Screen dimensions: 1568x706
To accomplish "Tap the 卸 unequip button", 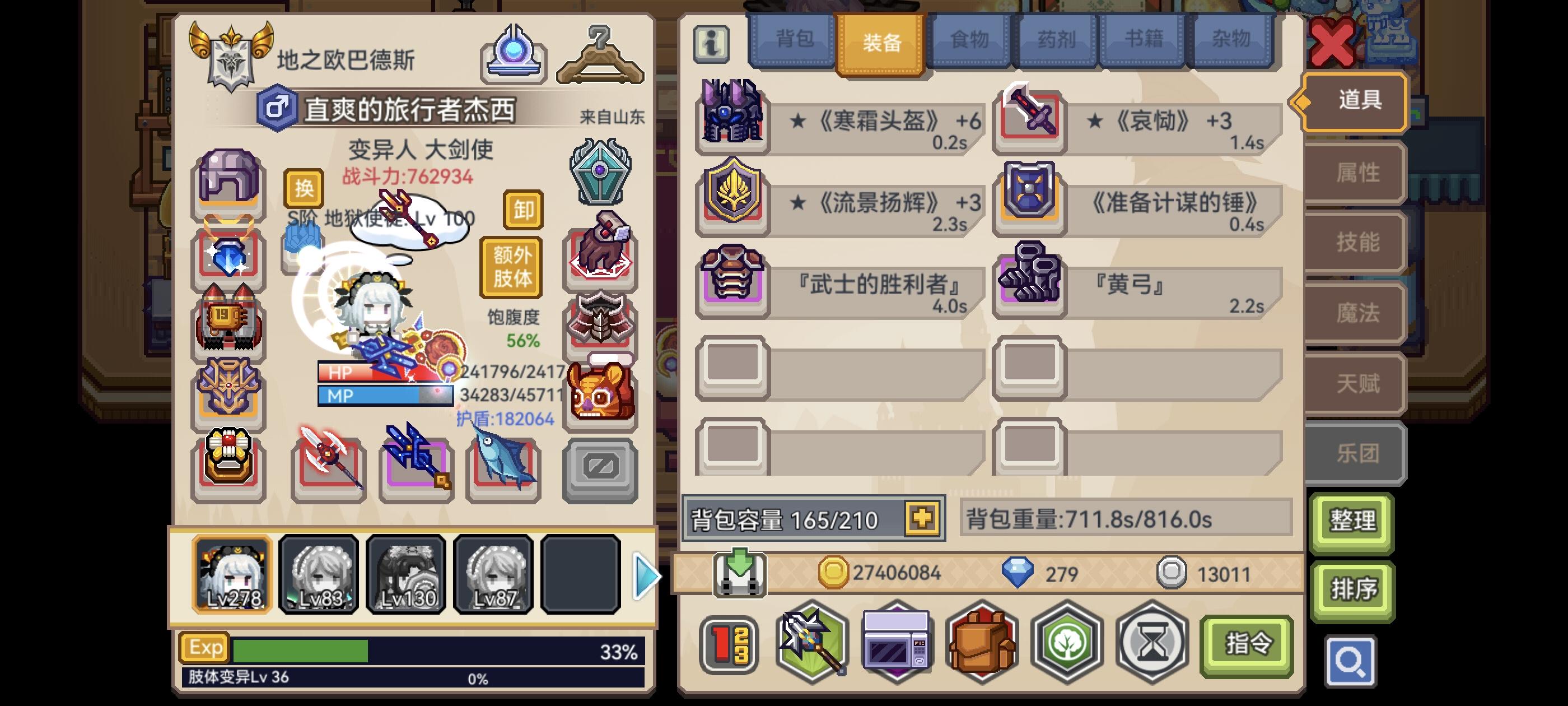I will (524, 210).
